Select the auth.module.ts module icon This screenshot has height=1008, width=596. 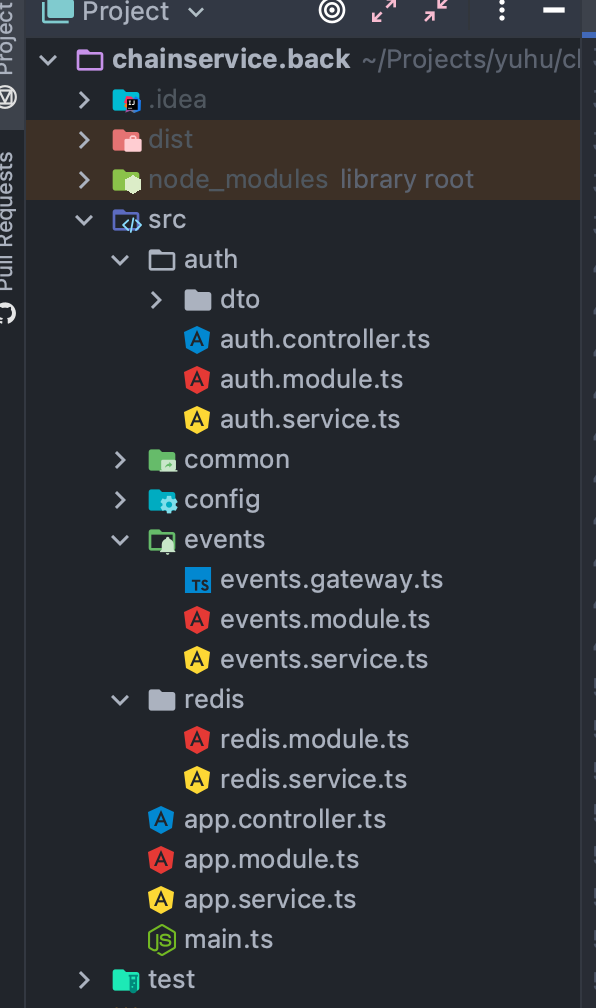(x=197, y=379)
